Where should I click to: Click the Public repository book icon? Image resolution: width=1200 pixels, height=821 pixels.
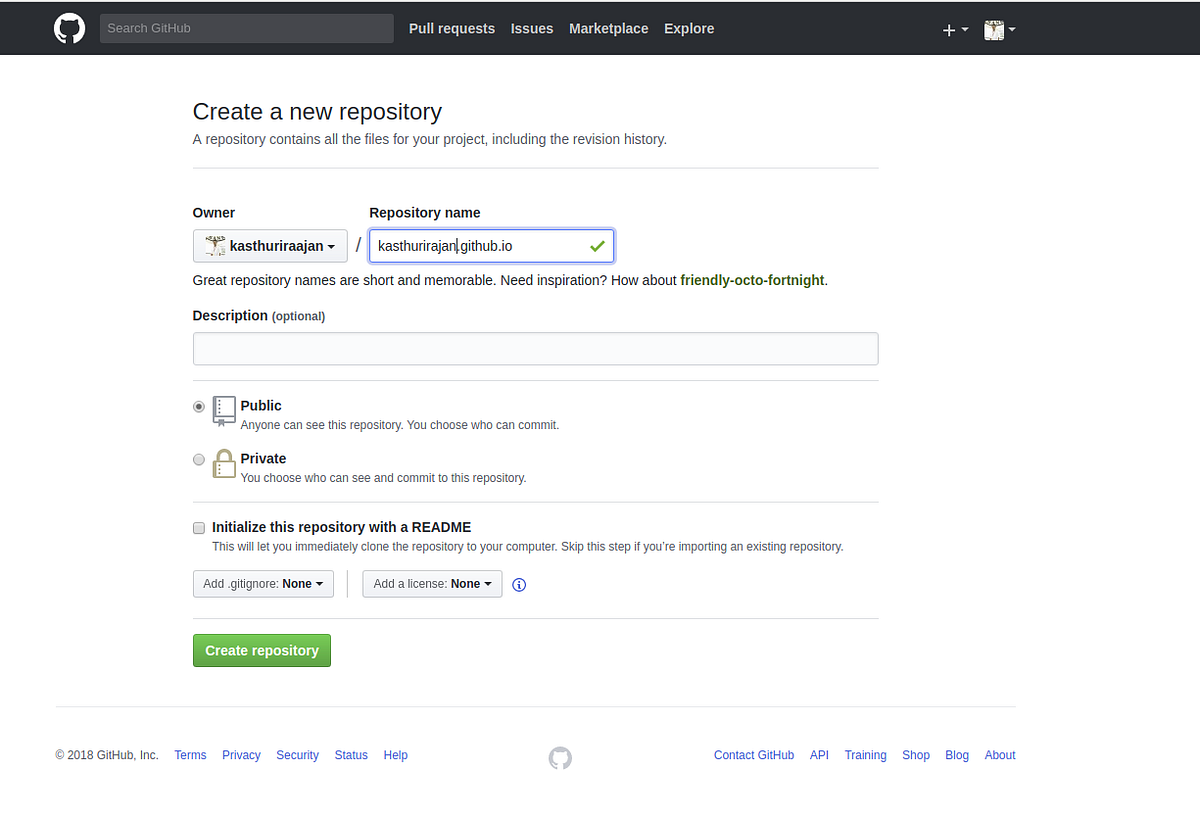coord(224,411)
